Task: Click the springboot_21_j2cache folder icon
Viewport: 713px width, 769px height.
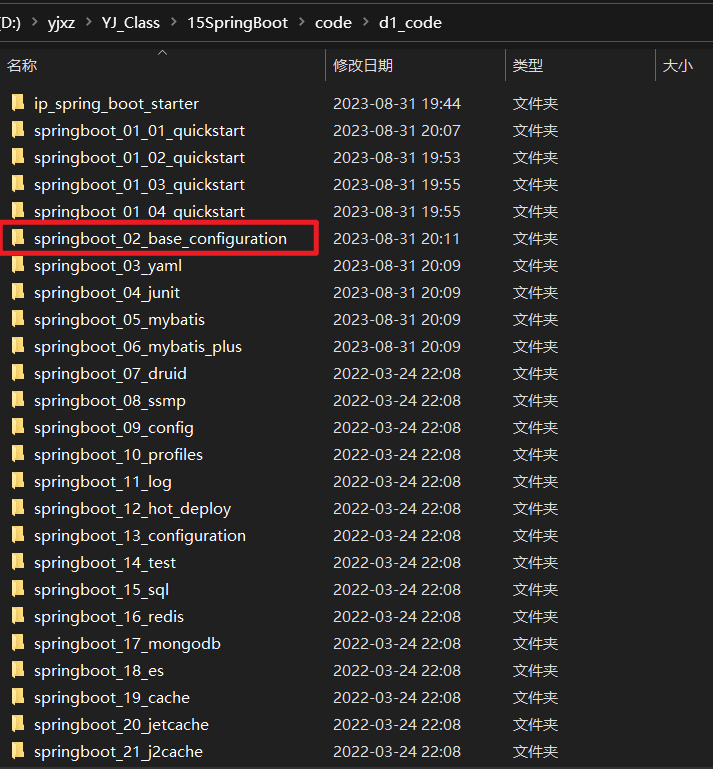Action: pos(18,750)
